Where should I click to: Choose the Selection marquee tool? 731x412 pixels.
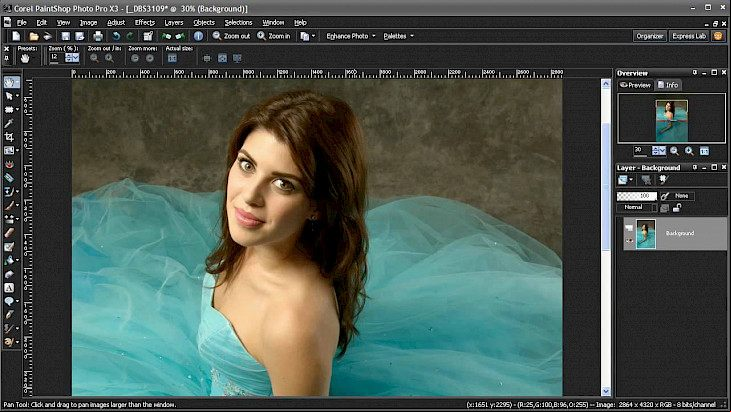point(9,110)
